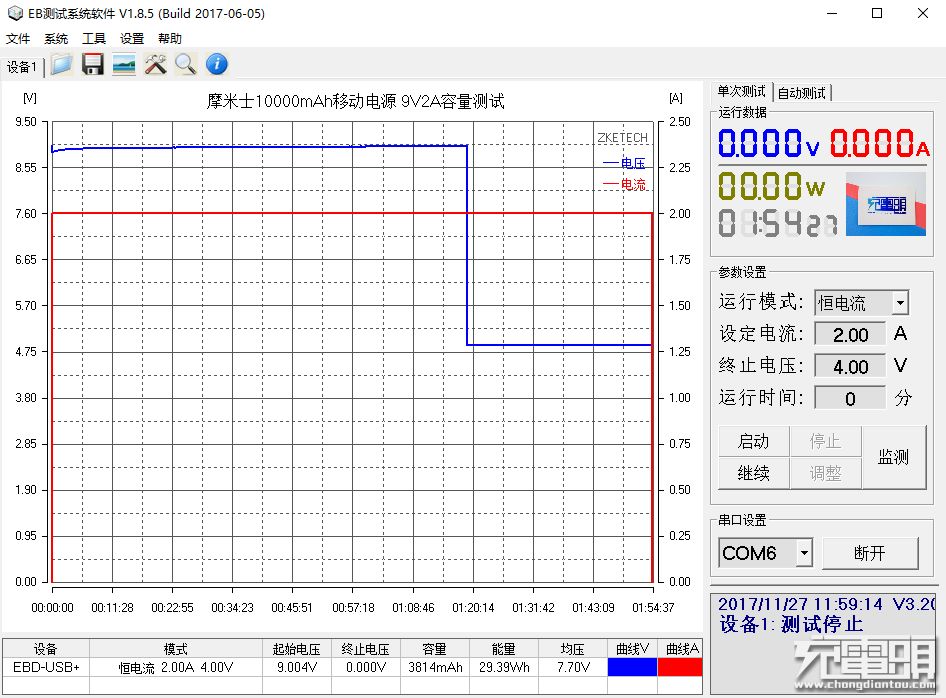Open the 设置 menu
Screen dimensions: 946x698
(x=132, y=39)
